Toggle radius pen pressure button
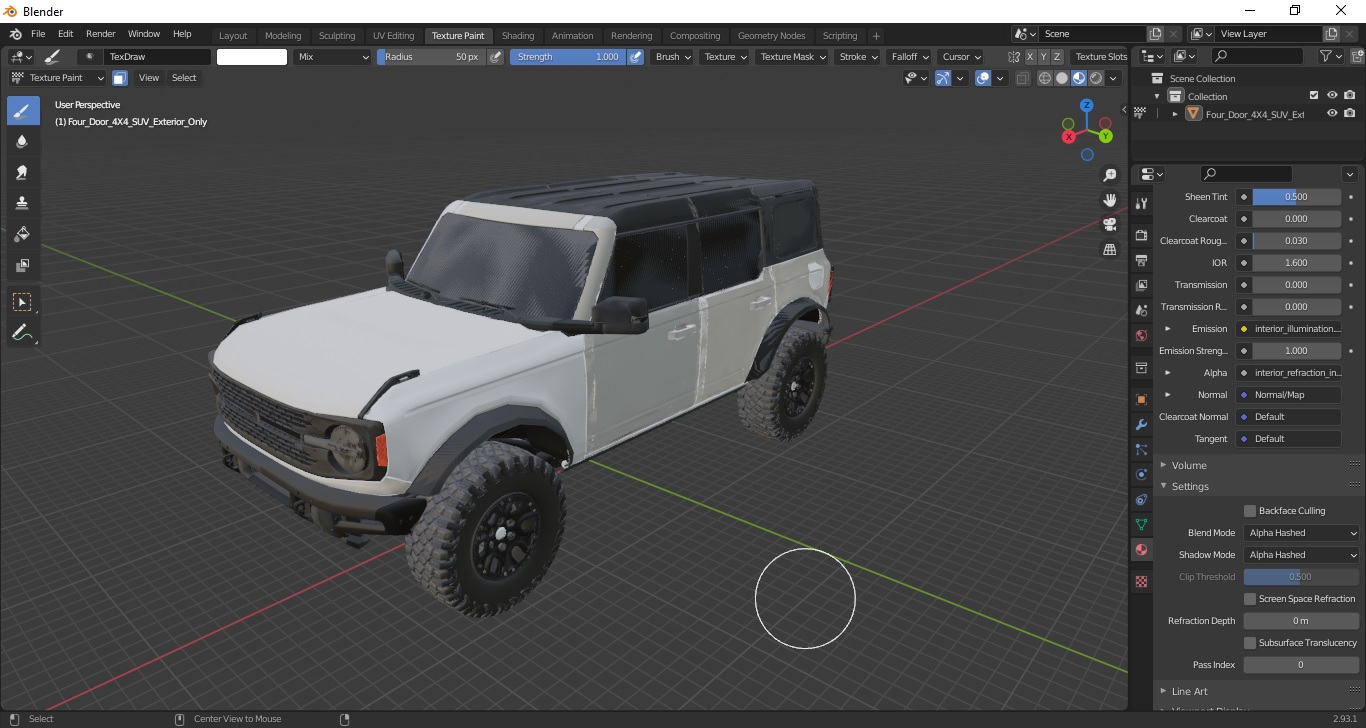Viewport: 1366px width, 728px height. 495,57
